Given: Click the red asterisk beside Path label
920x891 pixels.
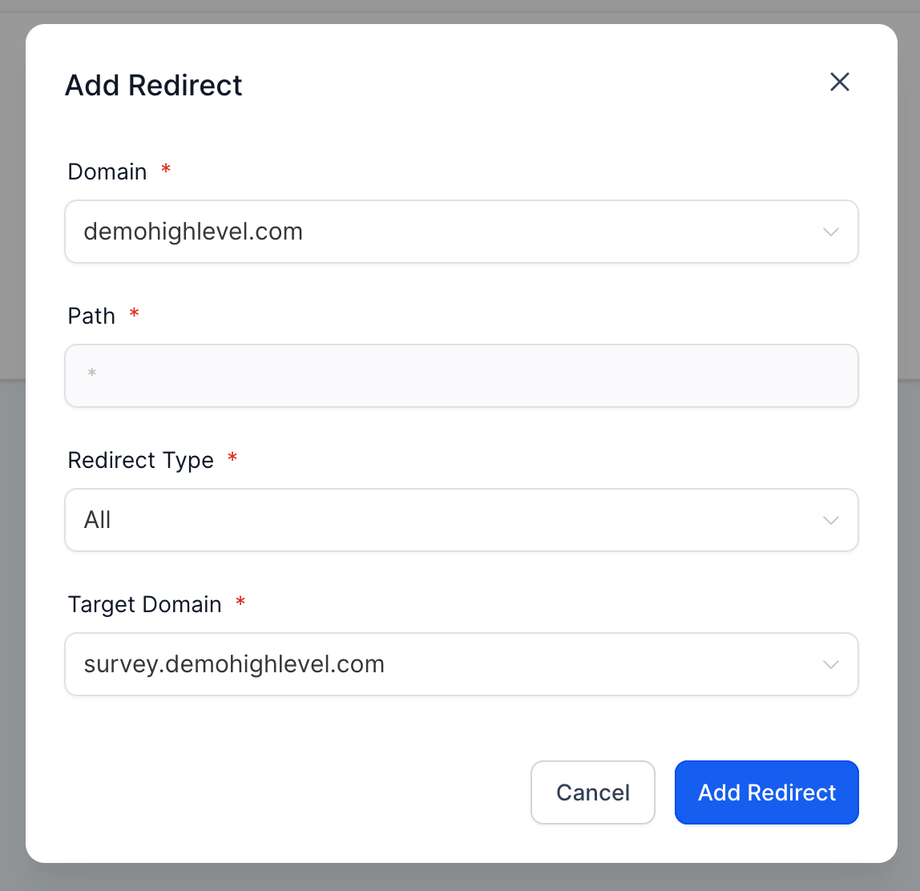Looking at the screenshot, I should pos(134,314).
